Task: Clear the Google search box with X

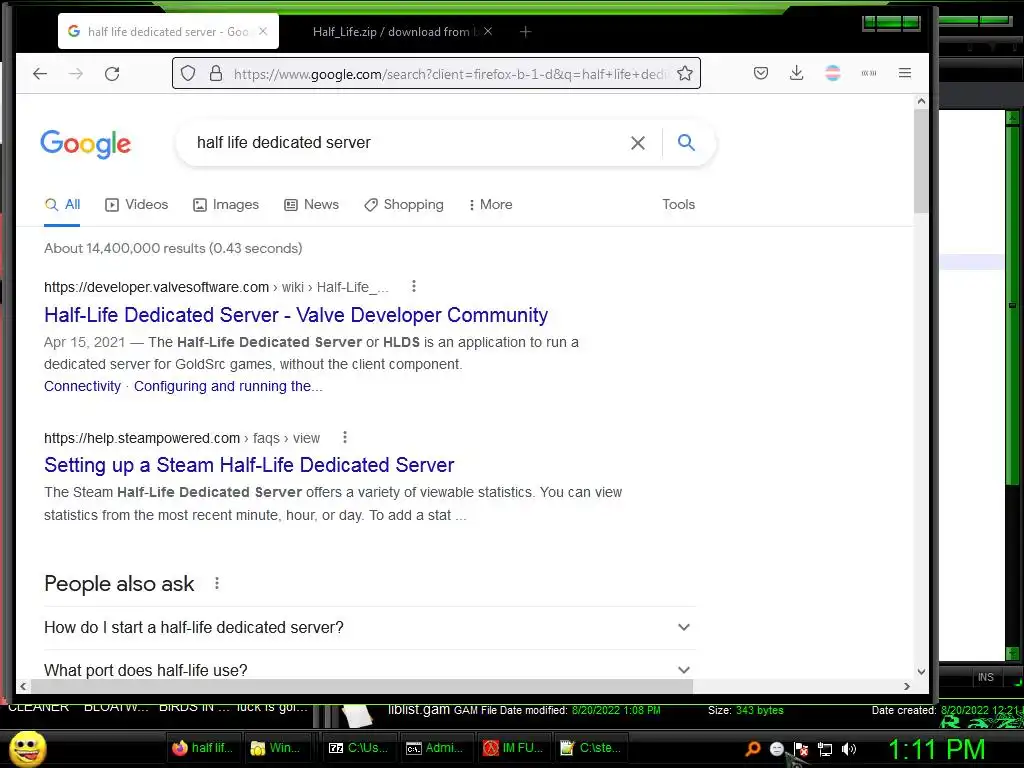Action: click(638, 143)
